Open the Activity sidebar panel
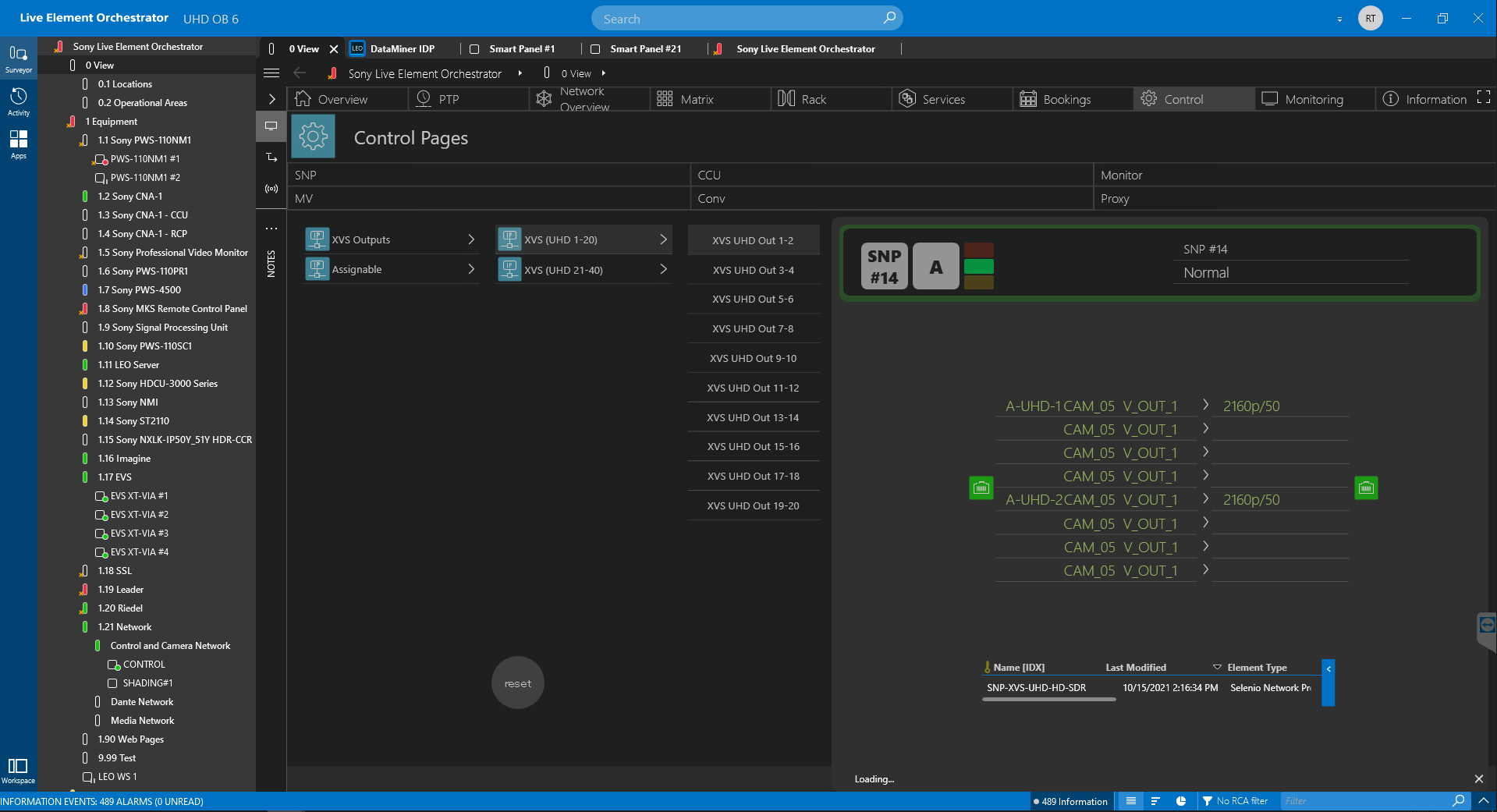This screenshot has height=812, width=1497. tap(19, 102)
